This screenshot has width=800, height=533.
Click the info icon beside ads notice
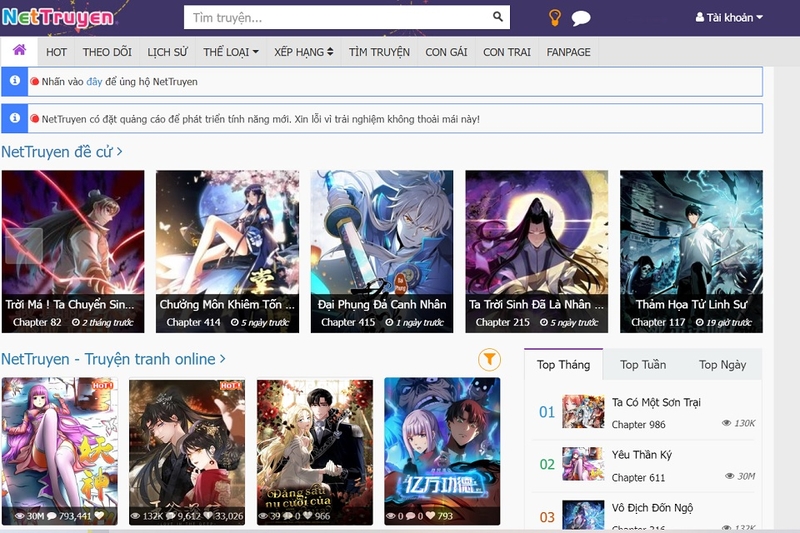coord(15,118)
